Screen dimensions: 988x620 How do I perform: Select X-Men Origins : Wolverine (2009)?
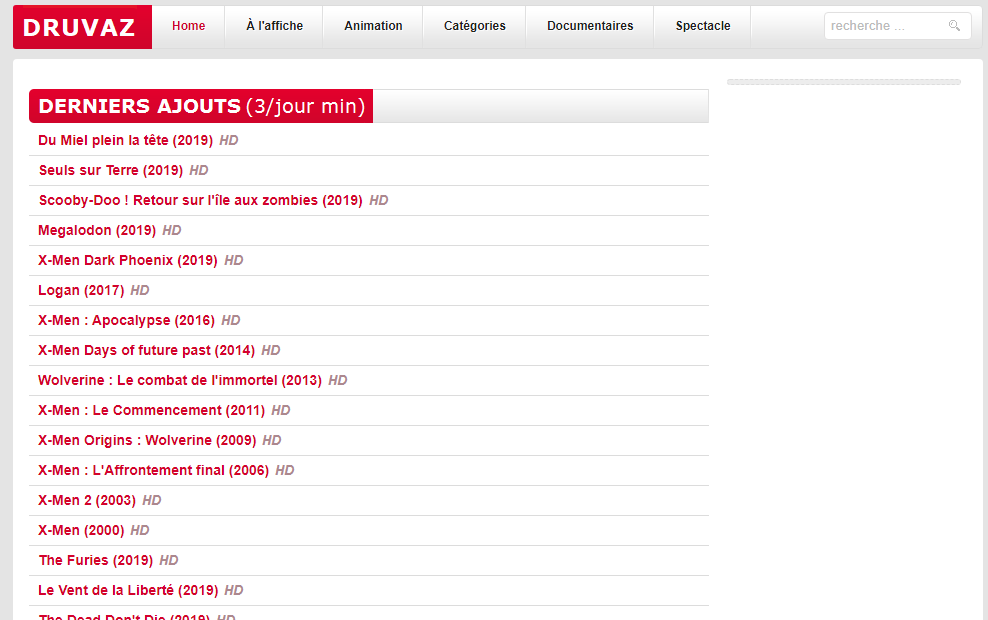(x=147, y=440)
